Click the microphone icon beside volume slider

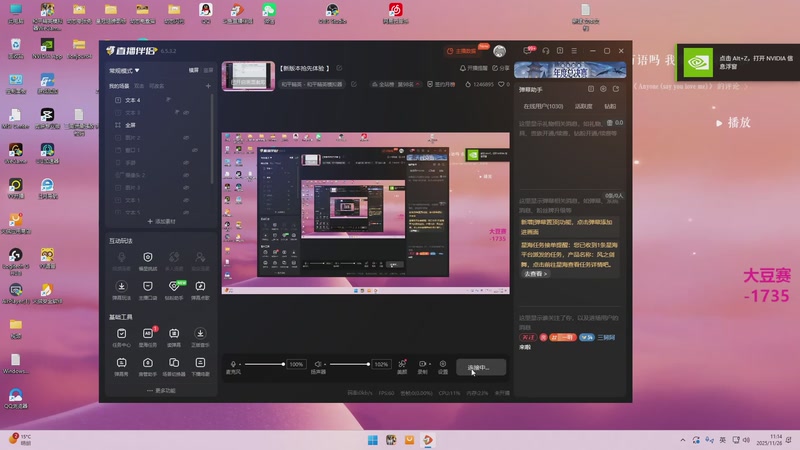[x=233, y=364]
